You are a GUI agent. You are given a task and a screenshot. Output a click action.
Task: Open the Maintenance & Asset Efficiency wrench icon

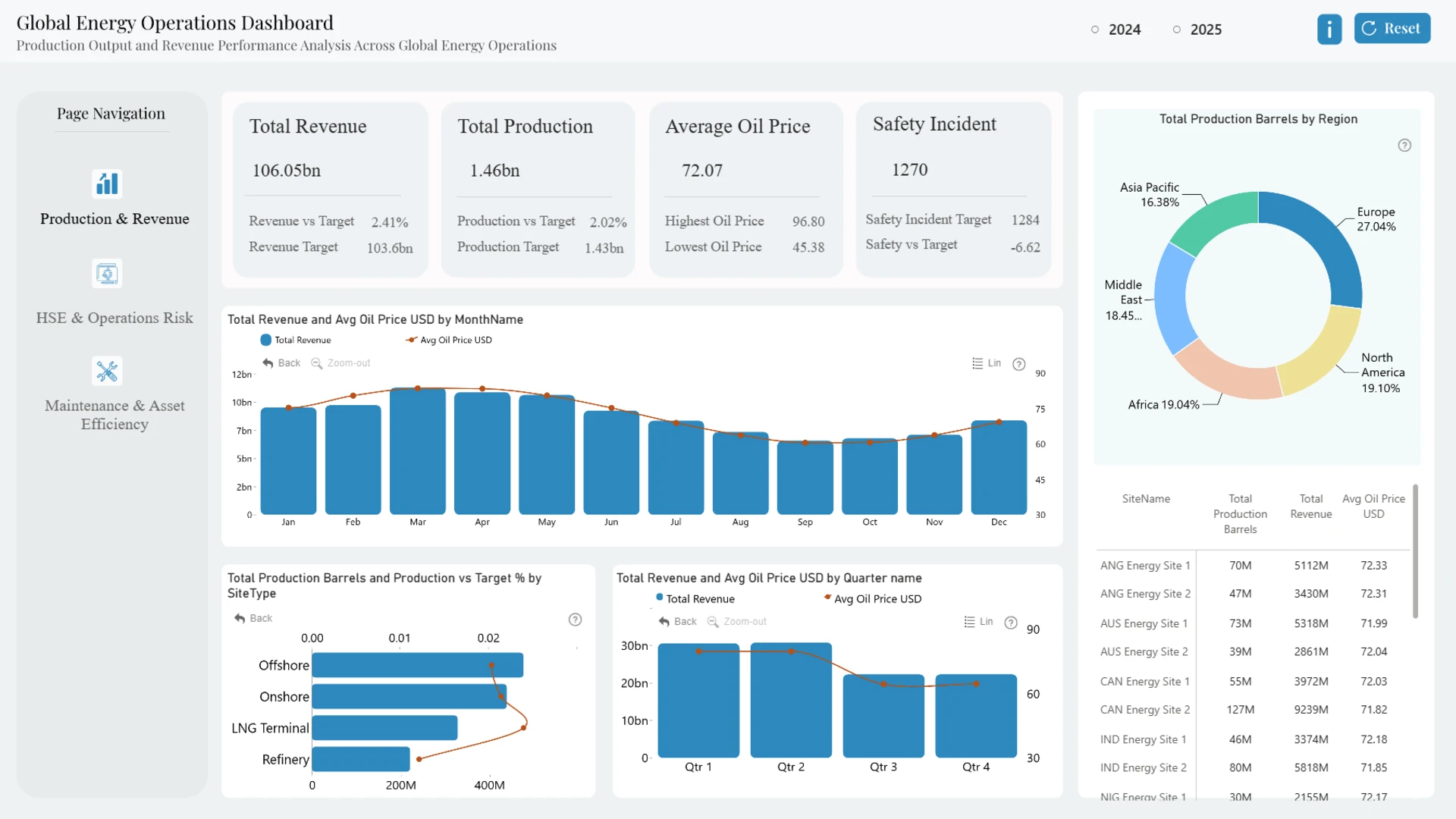click(107, 371)
